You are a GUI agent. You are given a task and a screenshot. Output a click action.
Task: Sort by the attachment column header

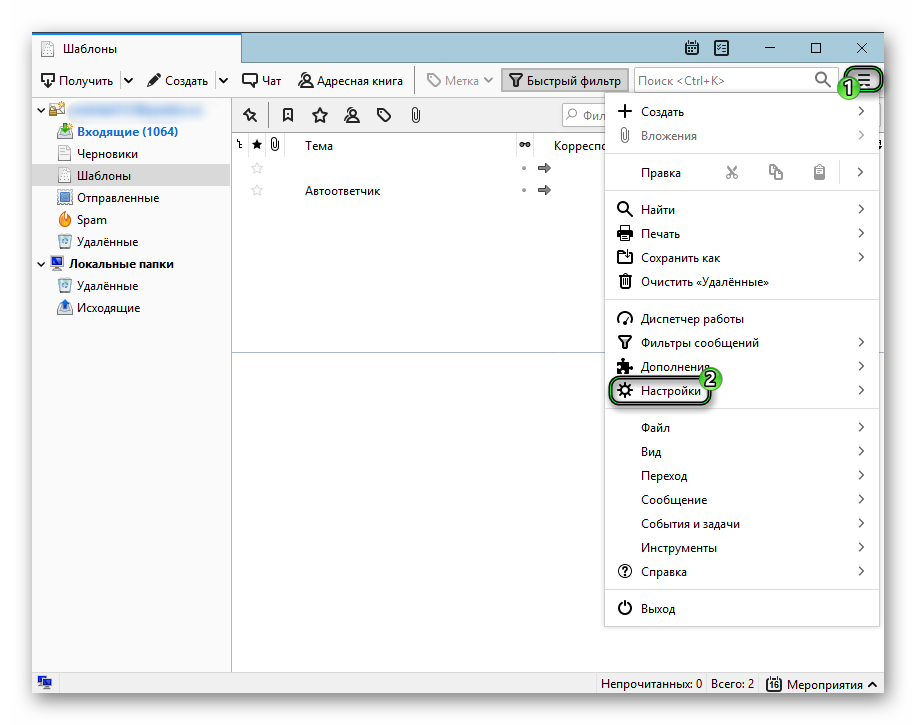(x=275, y=145)
